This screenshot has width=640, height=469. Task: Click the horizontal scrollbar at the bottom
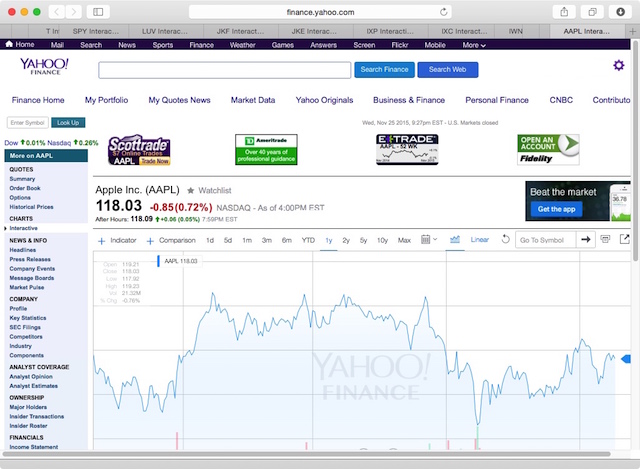[306, 454]
